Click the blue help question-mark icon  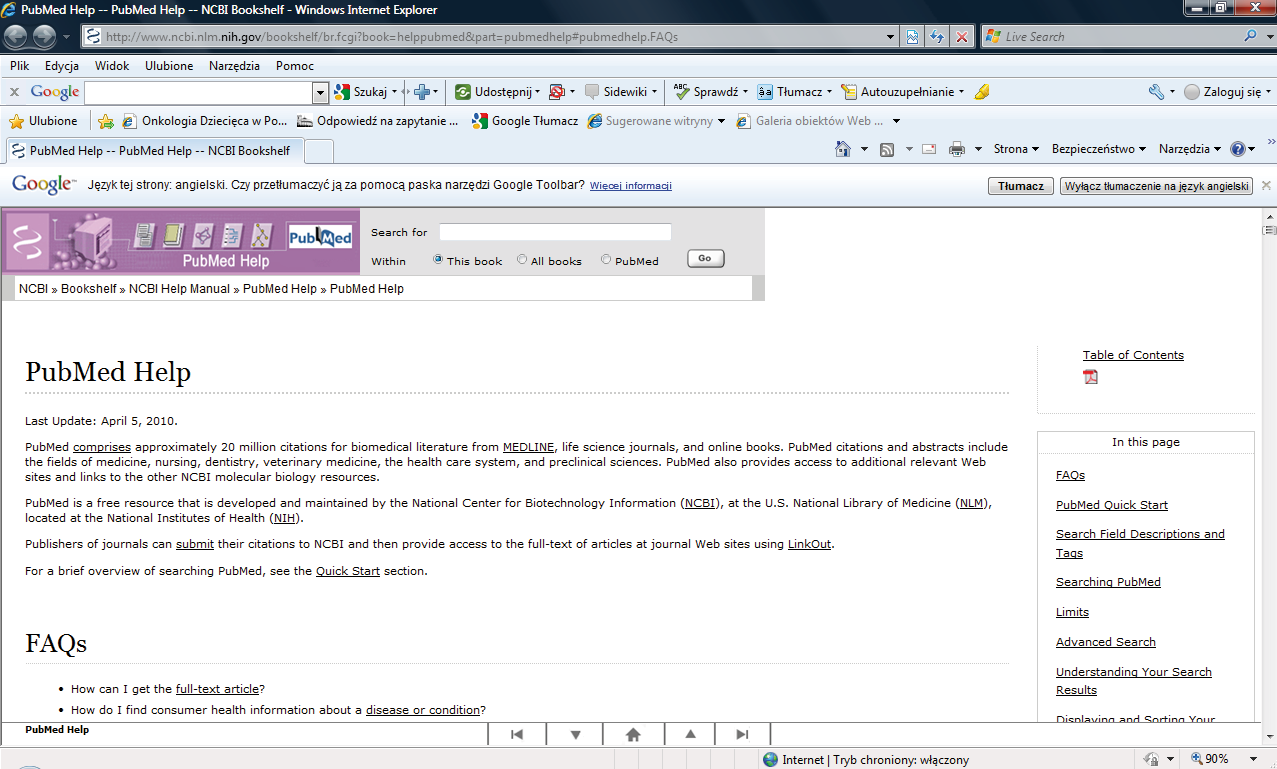[x=1238, y=149]
